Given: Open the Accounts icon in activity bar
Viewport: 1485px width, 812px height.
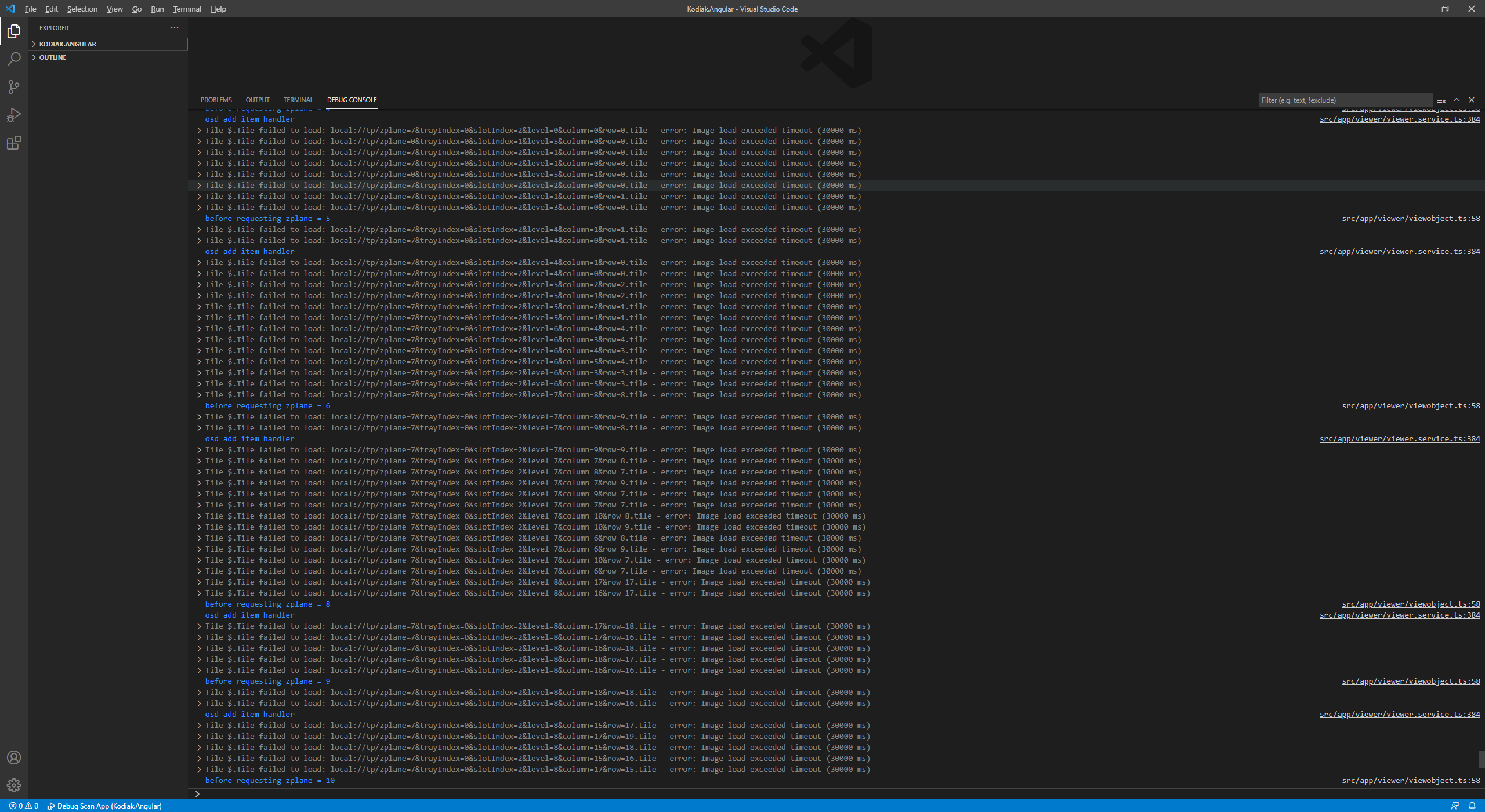Looking at the screenshot, I should [14, 757].
